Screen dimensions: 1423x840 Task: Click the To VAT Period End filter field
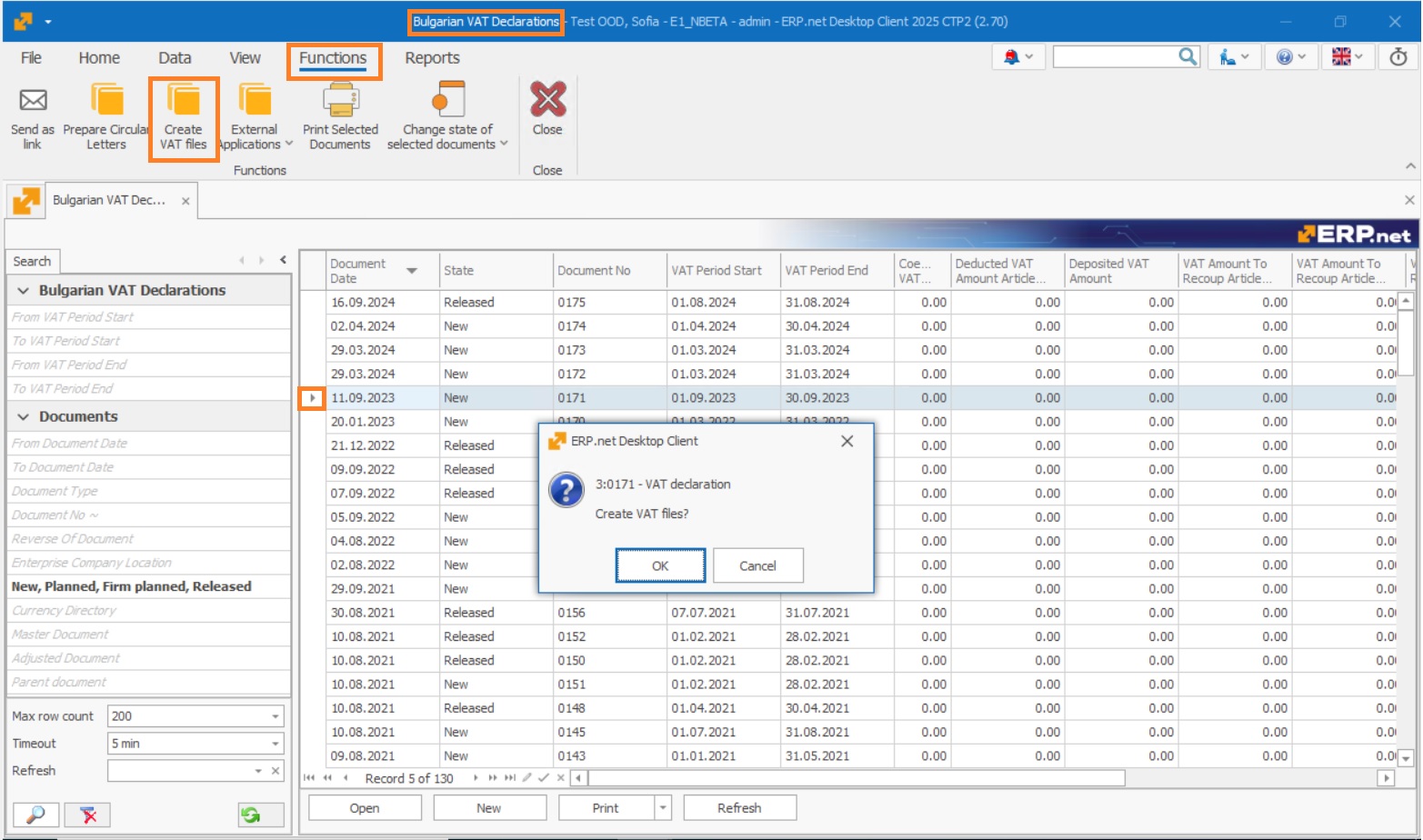click(x=148, y=388)
